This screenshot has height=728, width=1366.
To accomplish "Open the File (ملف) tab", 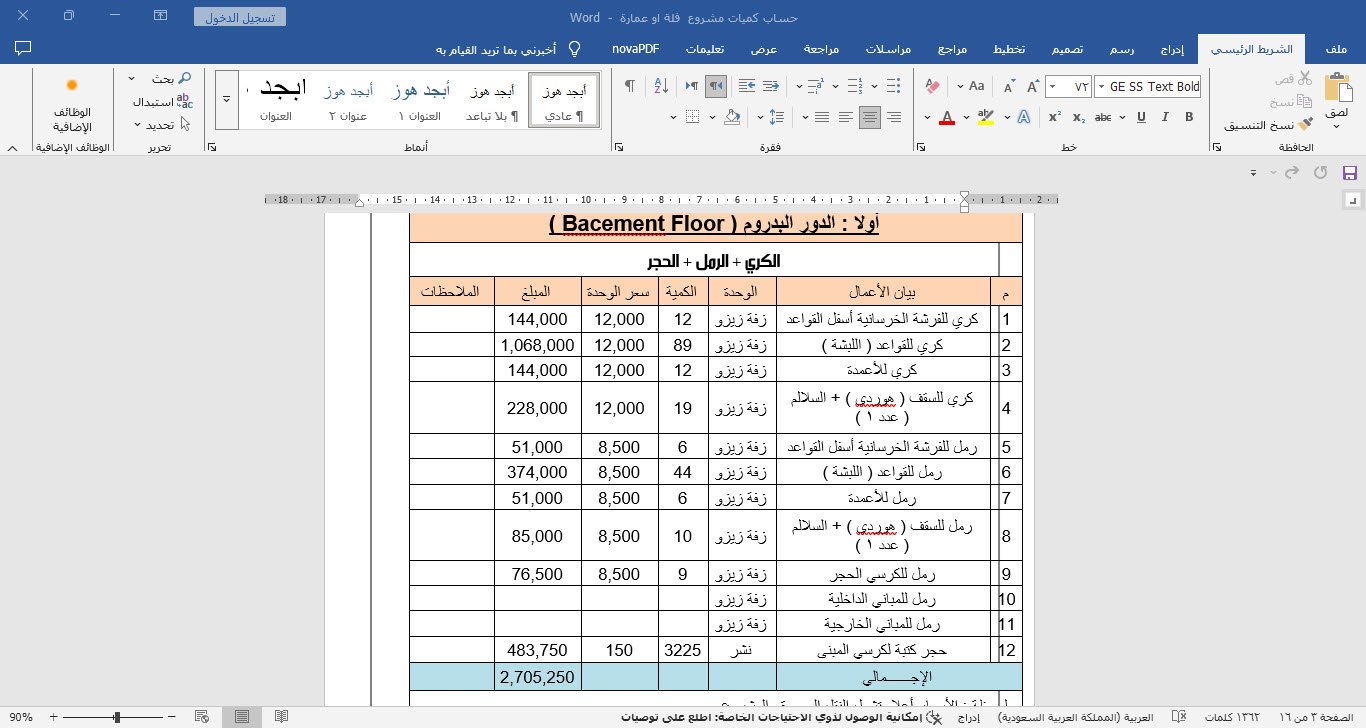I will click(x=1336, y=48).
